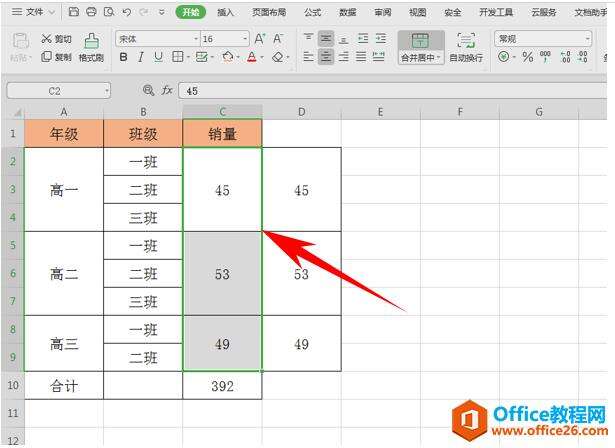Click the Save icon in quick access toolbar
Viewport: 615px width, 448px height.
click(x=74, y=12)
